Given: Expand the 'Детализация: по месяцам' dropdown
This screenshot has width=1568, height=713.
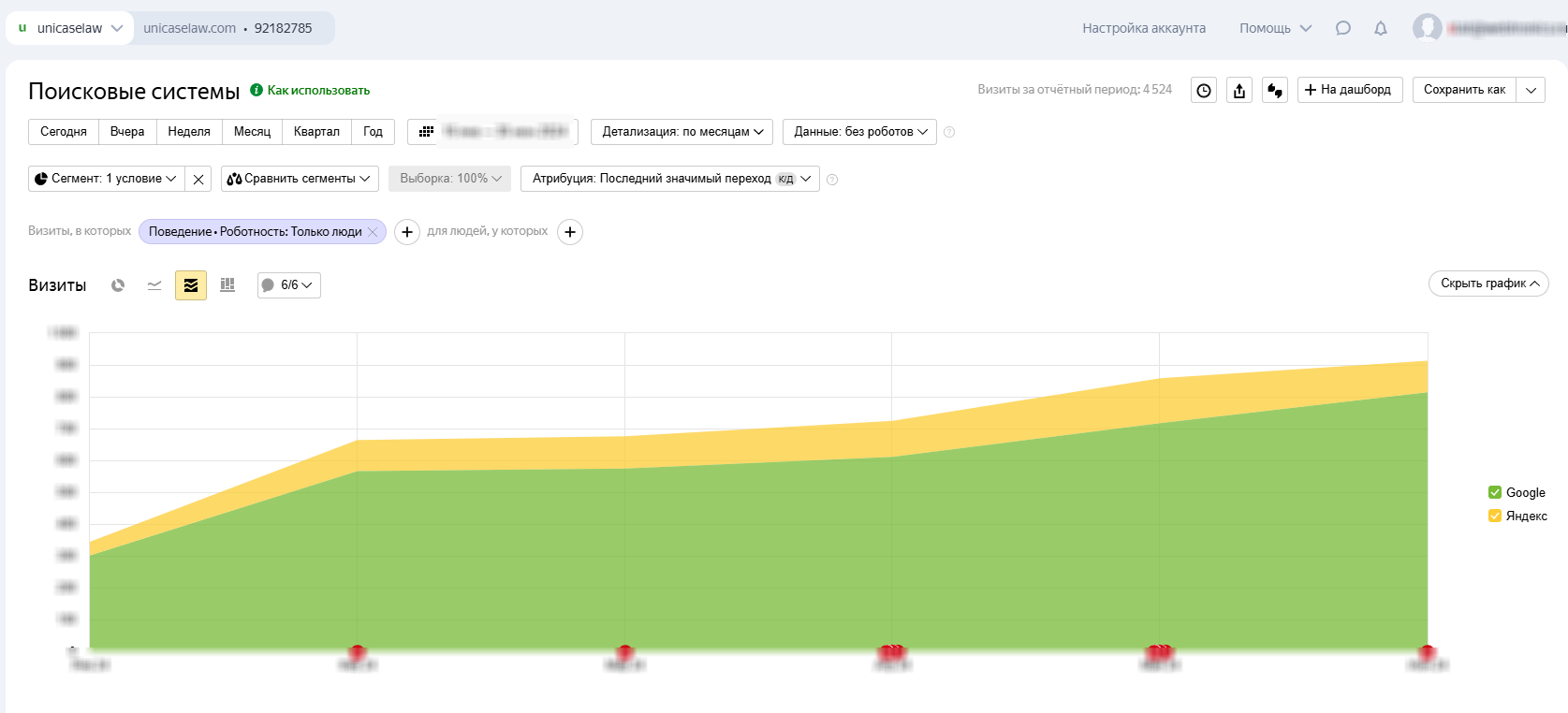Looking at the screenshot, I should point(681,132).
